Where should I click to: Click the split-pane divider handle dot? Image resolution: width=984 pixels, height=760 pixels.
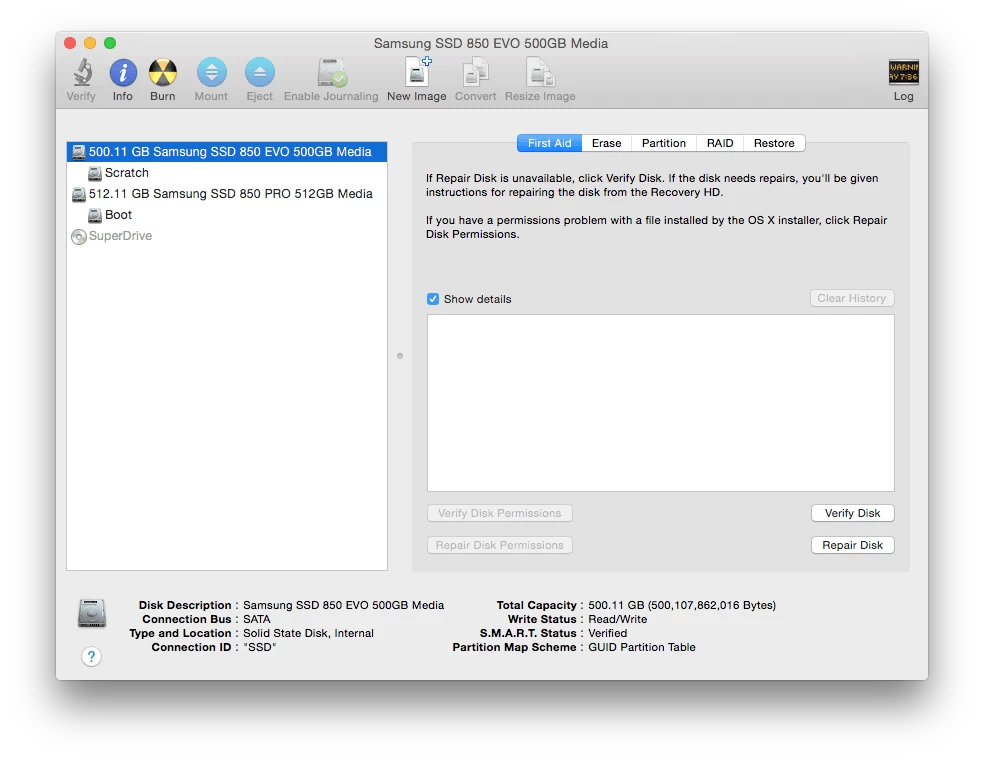point(400,356)
